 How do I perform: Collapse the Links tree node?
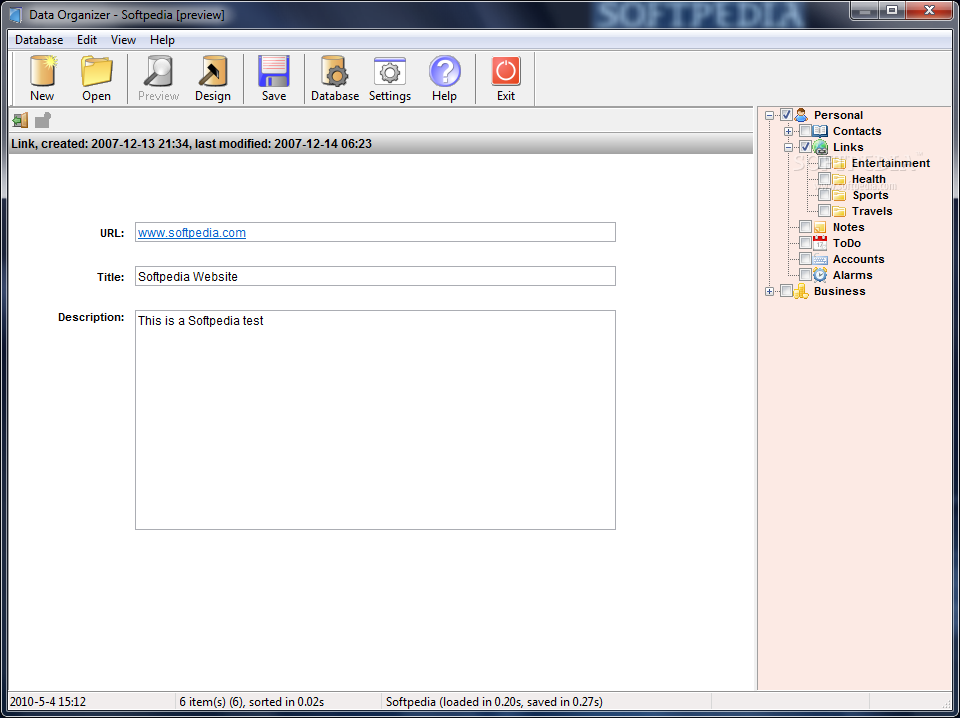tap(789, 147)
